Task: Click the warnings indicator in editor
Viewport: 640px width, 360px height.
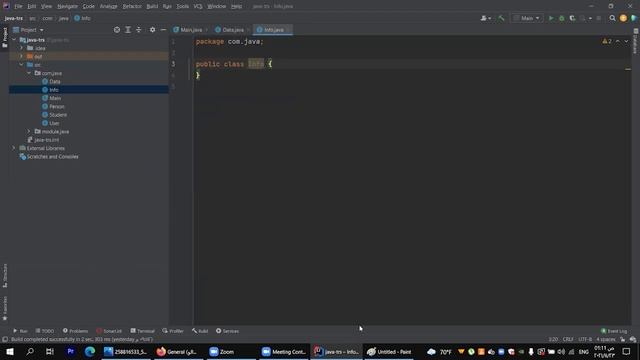Action: click(607, 41)
